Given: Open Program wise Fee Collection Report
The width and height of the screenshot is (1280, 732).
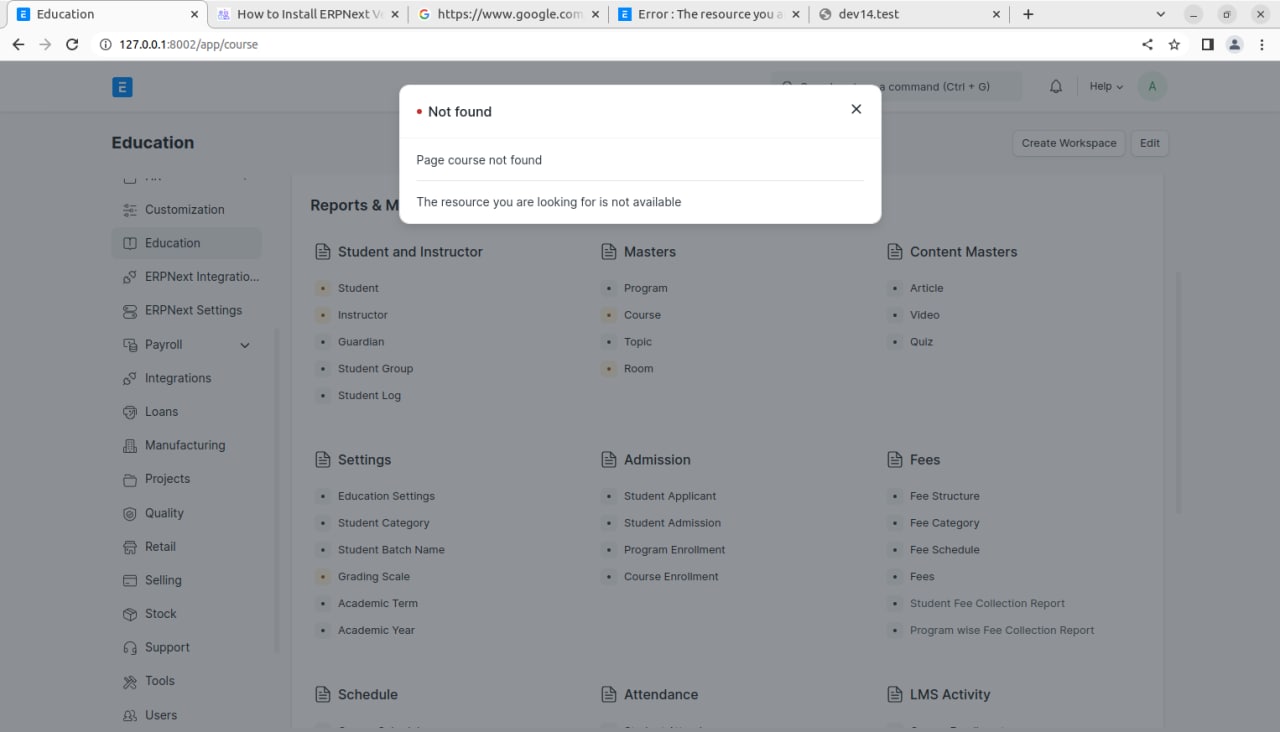Looking at the screenshot, I should pos(1002,631).
